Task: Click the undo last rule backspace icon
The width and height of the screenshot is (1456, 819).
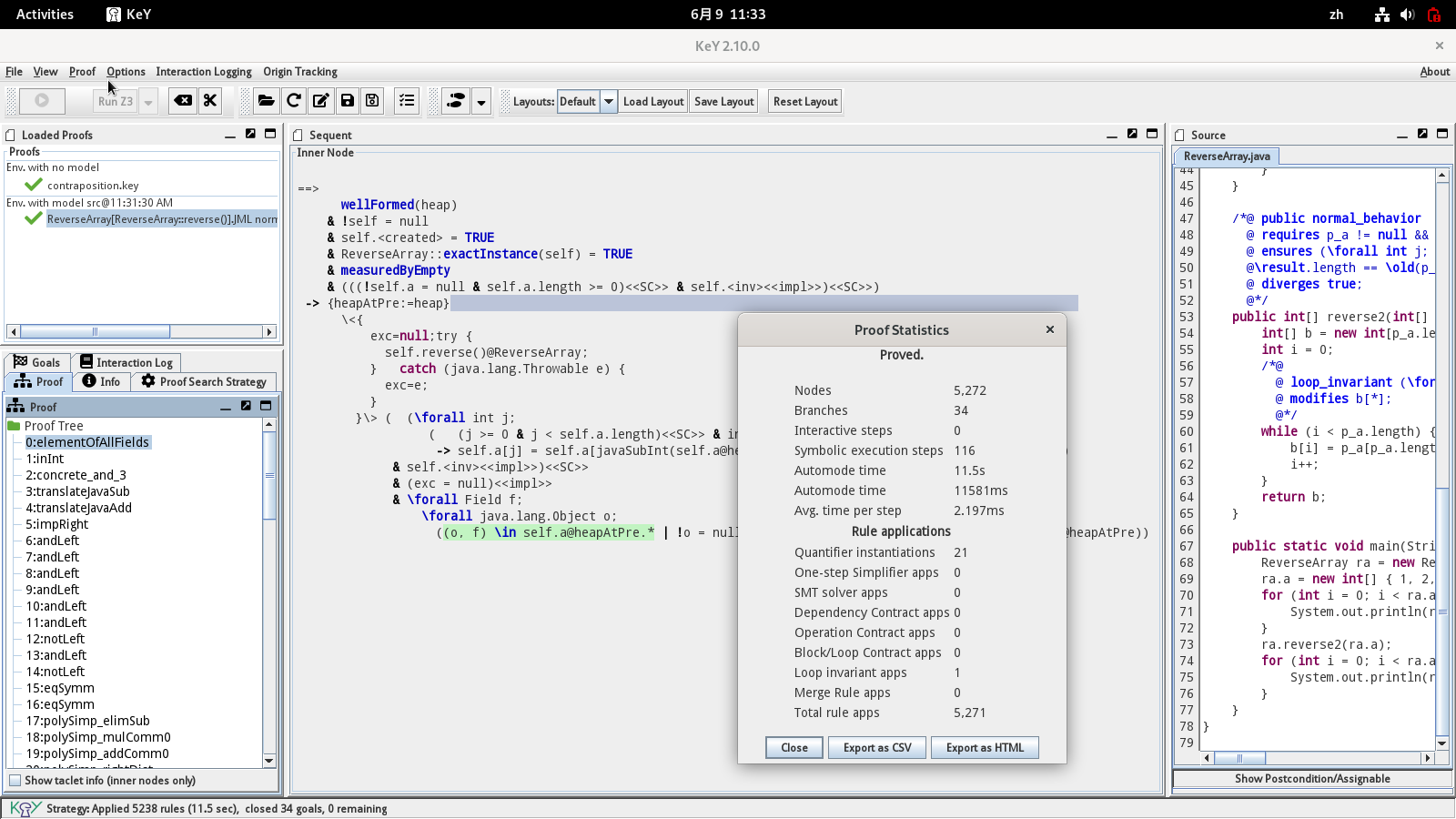Action: (183, 101)
